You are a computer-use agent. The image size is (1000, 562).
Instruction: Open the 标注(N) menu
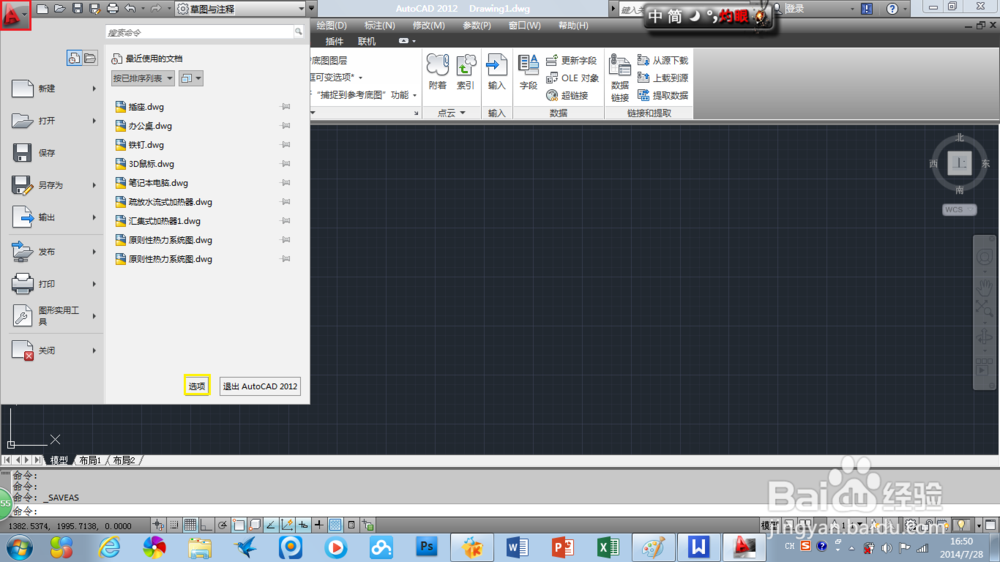[379, 26]
